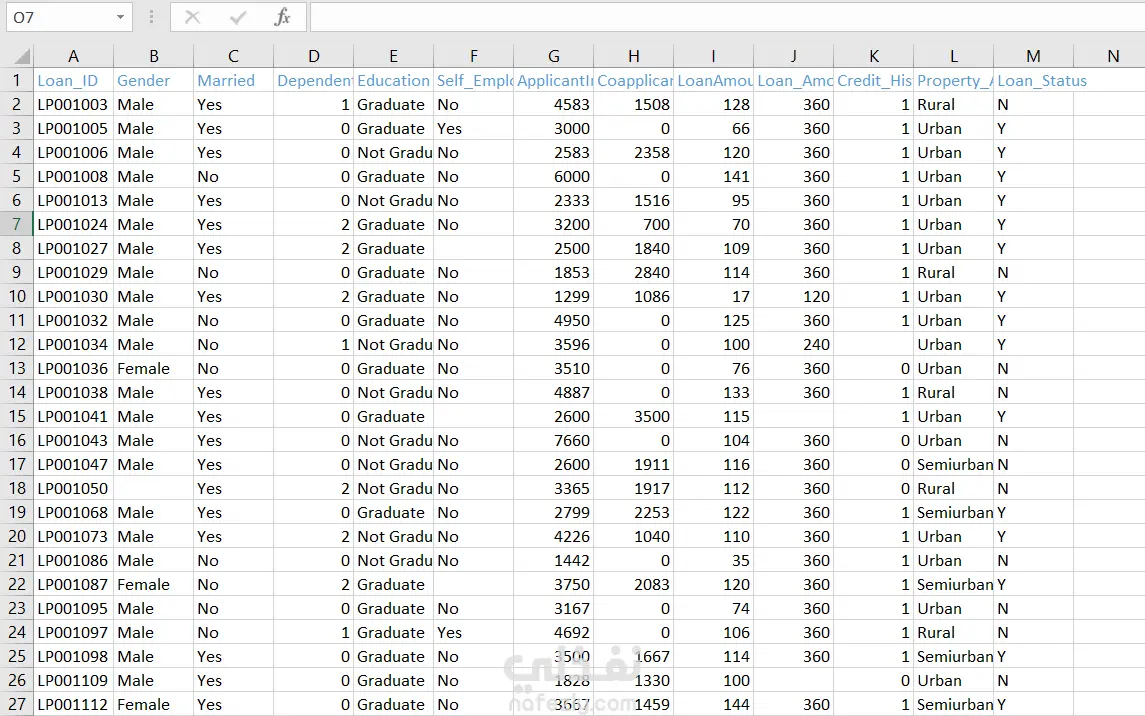The image size is (1145, 716).
Task: Click Dependents value 1 in row 2
Action: click(x=313, y=104)
